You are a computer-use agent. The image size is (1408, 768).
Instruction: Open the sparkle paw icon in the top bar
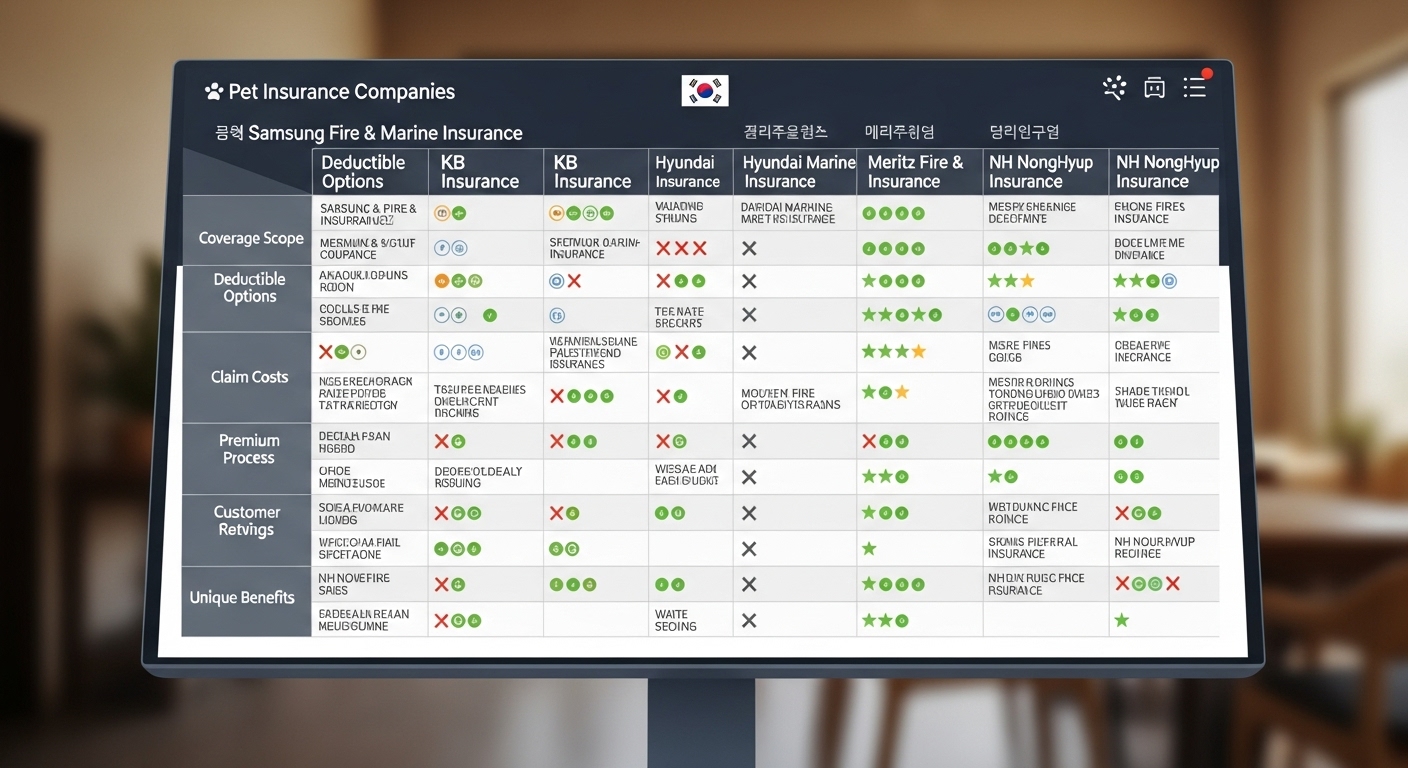click(x=1114, y=88)
